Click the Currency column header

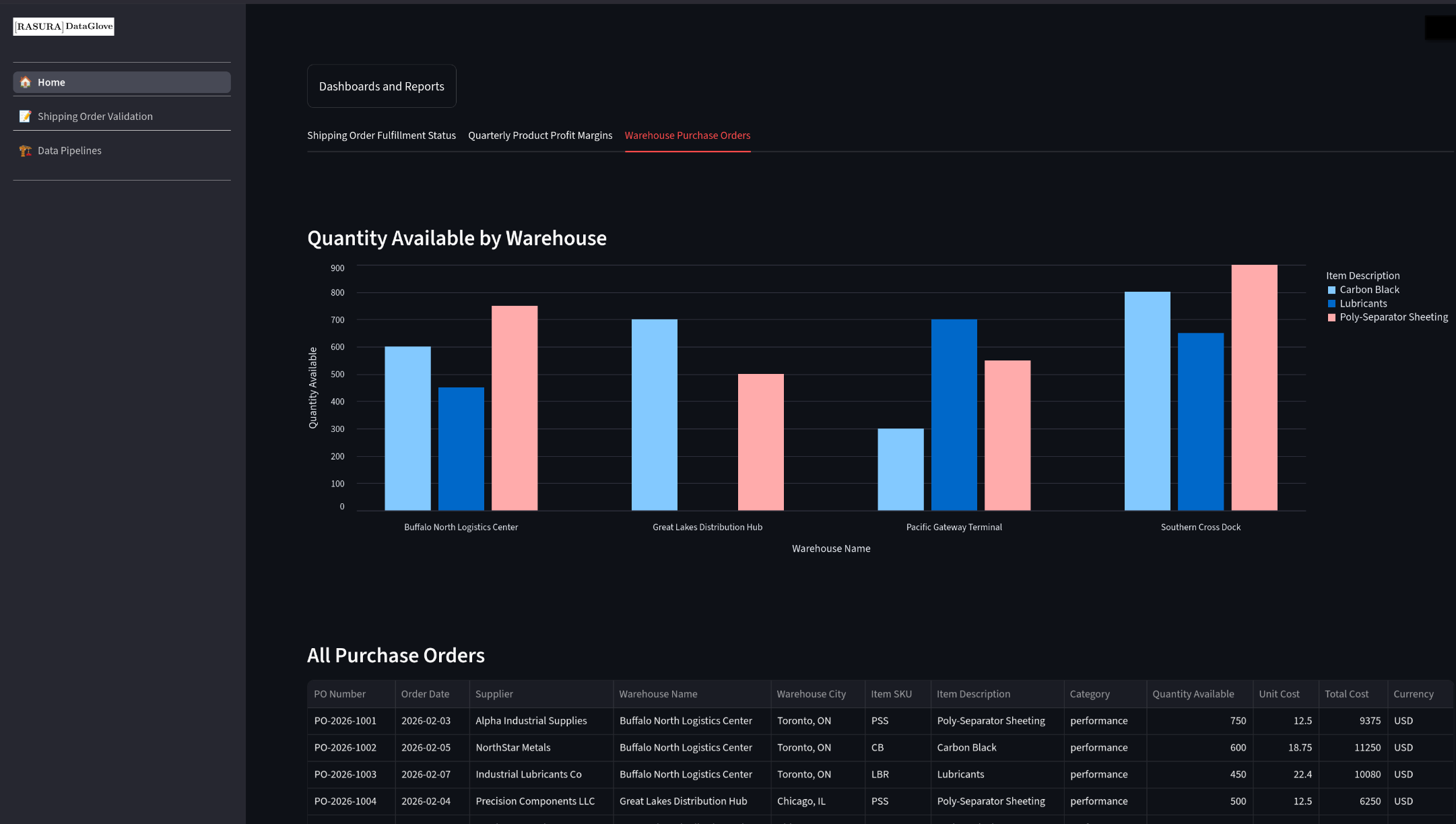tap(1420, 694)
